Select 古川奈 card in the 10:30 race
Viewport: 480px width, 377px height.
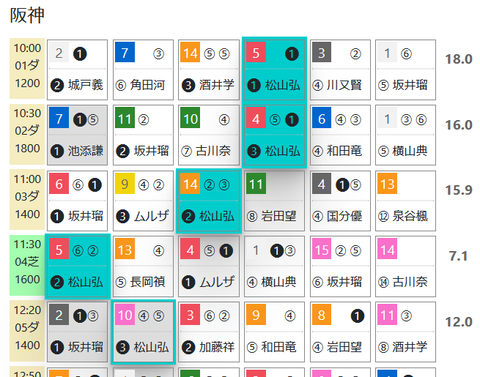[209, 135]
